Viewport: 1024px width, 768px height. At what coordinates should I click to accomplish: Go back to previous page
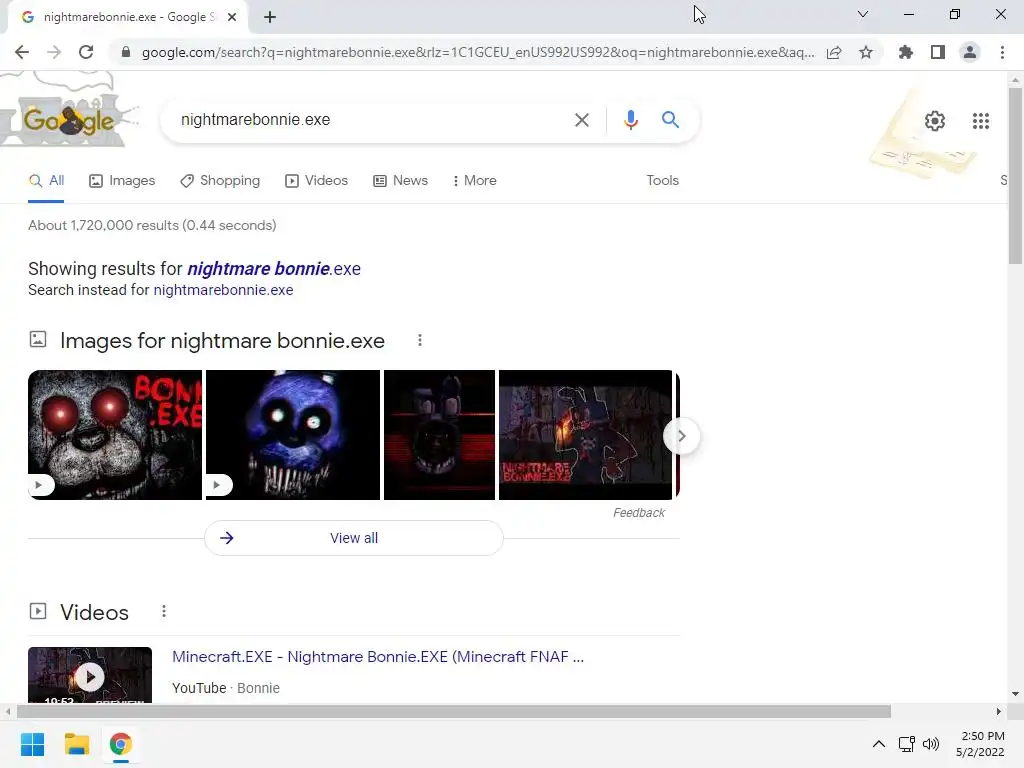(x=22, y=52)
